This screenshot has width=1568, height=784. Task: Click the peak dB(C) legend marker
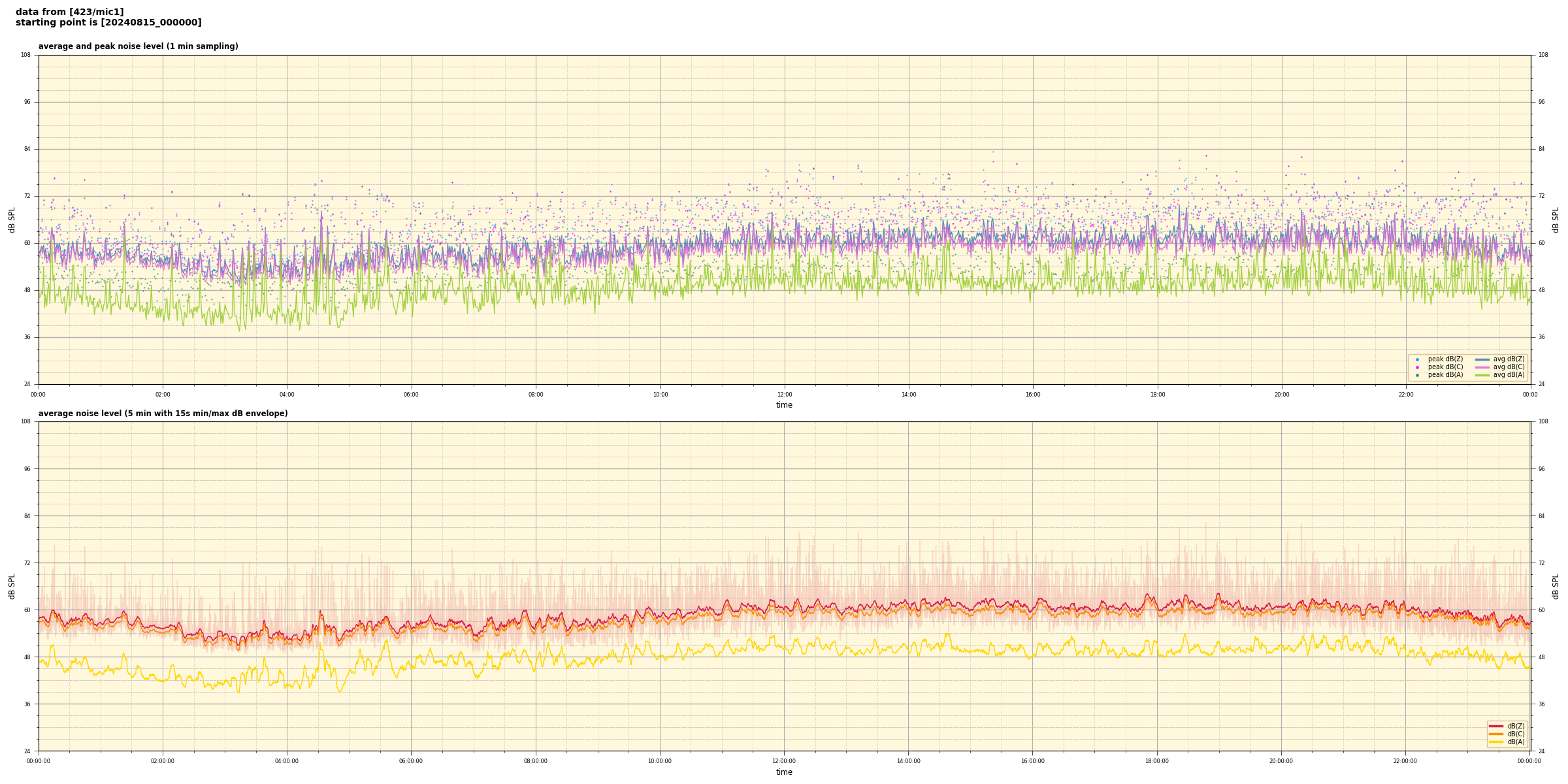[x=1417, y=367]
